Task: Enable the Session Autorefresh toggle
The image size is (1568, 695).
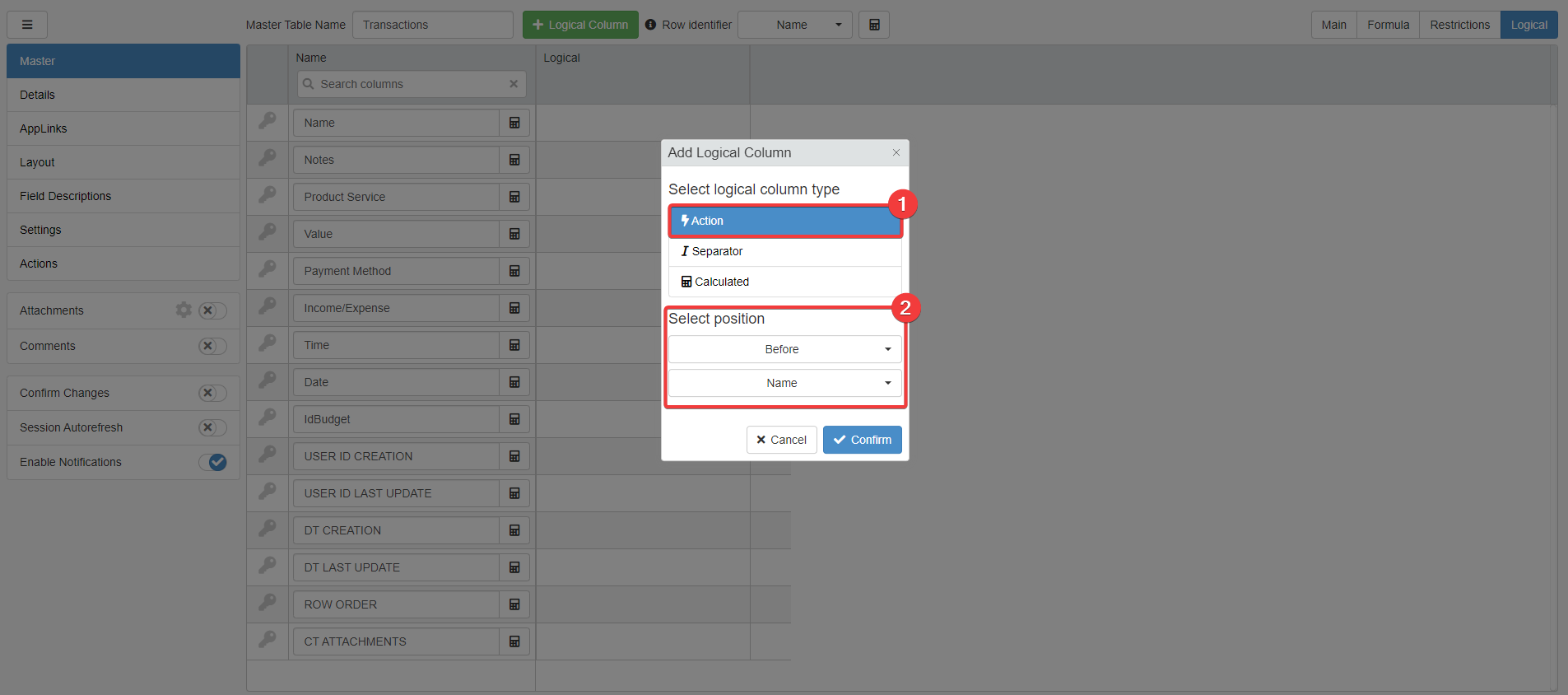Action: (x=212, y=427)
